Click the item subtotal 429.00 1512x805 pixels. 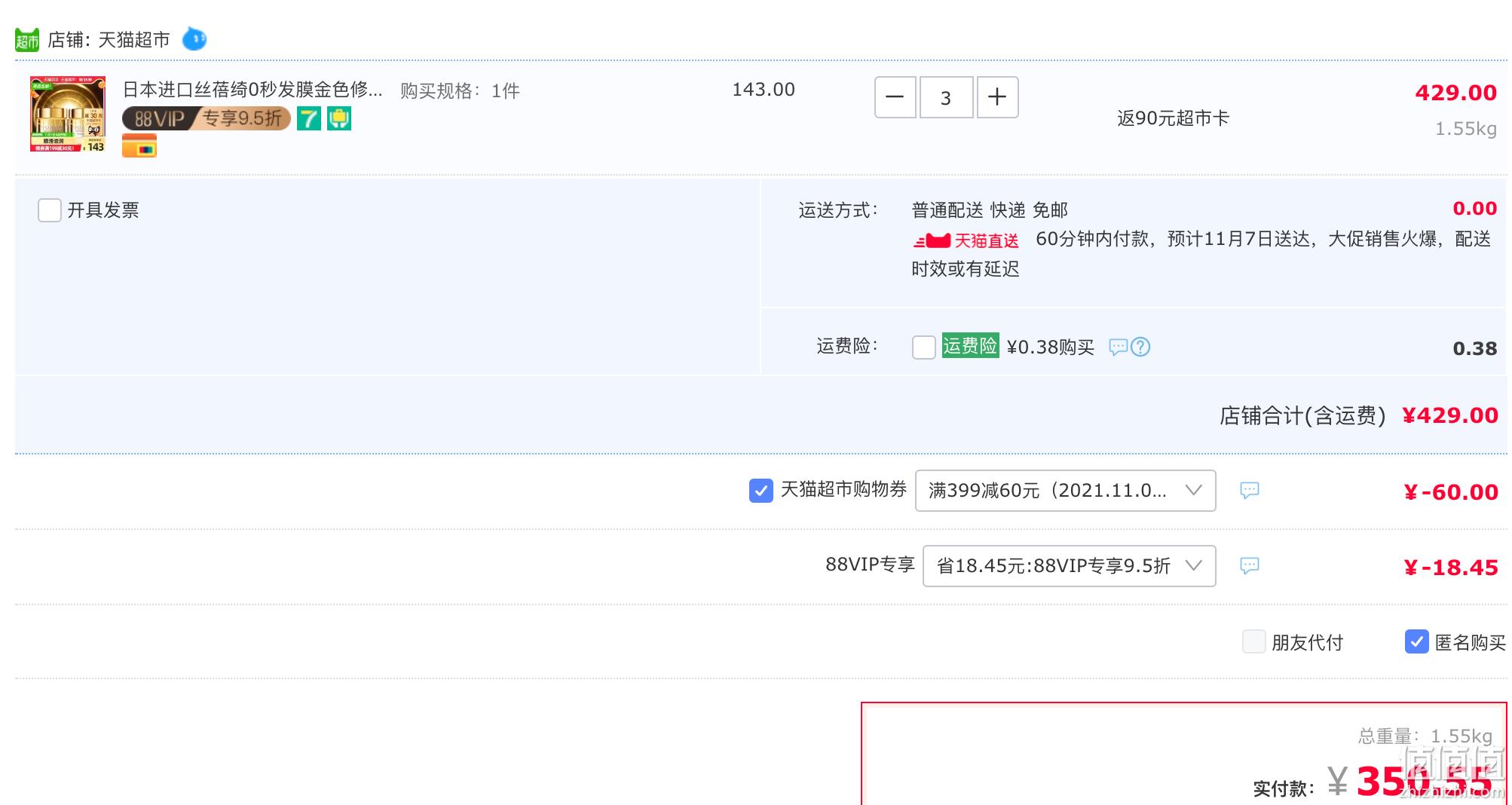coord(1456,93)
